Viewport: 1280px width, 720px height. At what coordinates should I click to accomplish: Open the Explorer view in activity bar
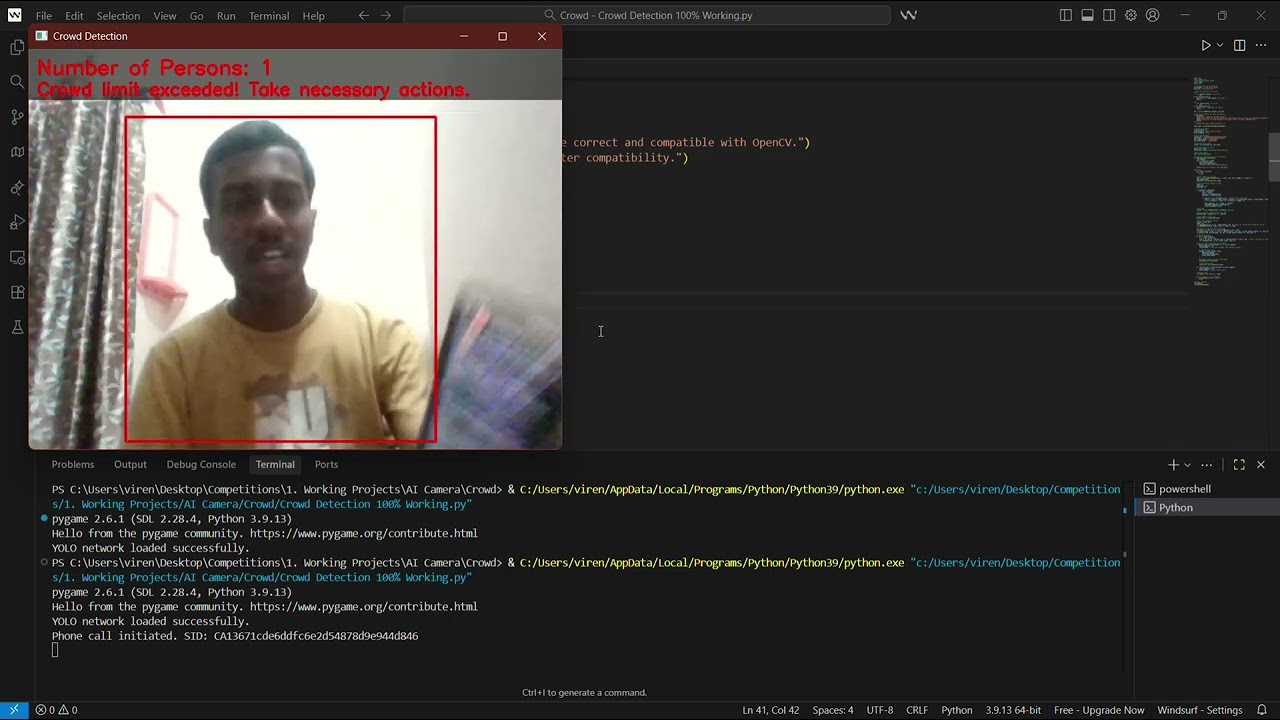tap(17, 47)
